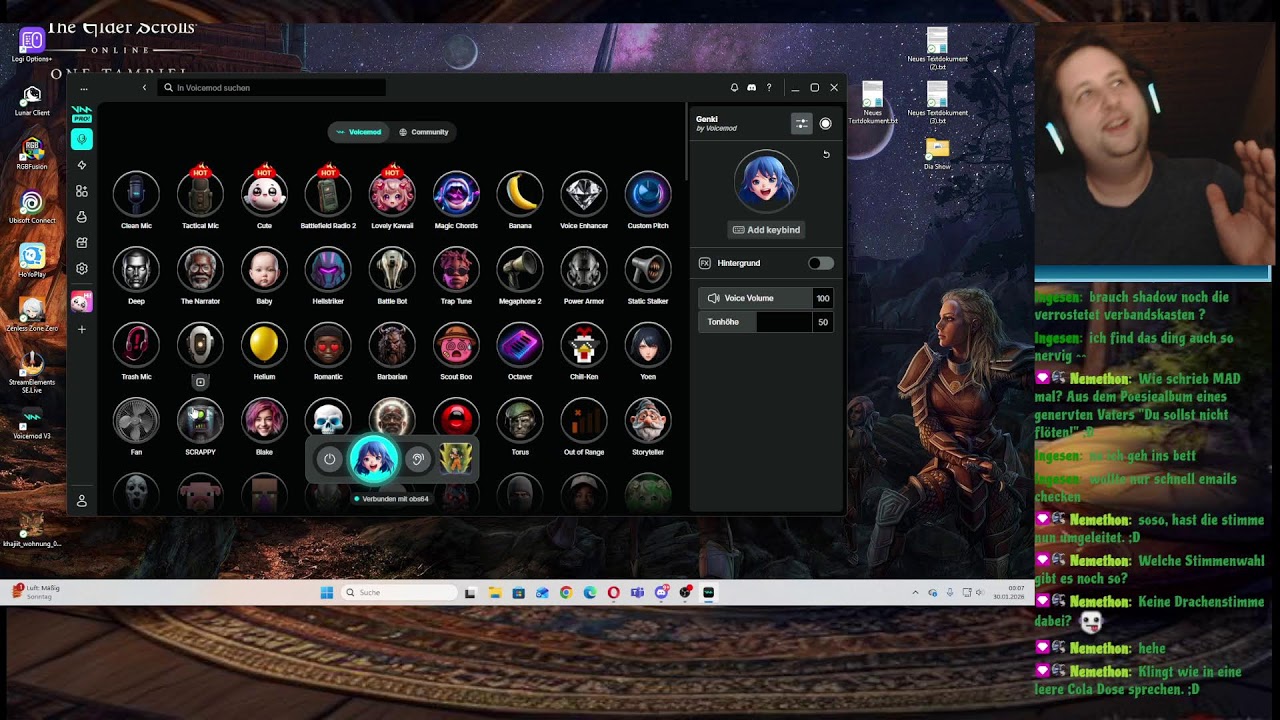Toggle the Hintergrund background effect switch

point(821,263)
